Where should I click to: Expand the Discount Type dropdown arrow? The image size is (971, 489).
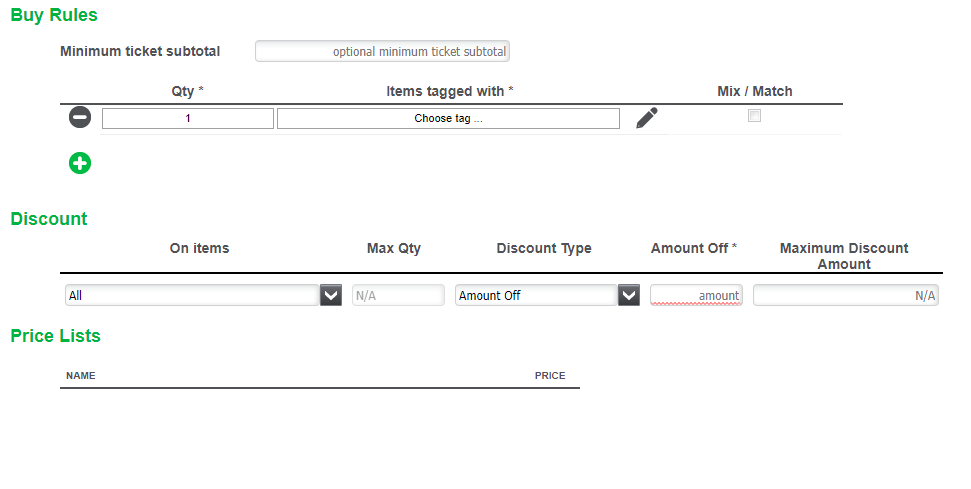[629, 295]
